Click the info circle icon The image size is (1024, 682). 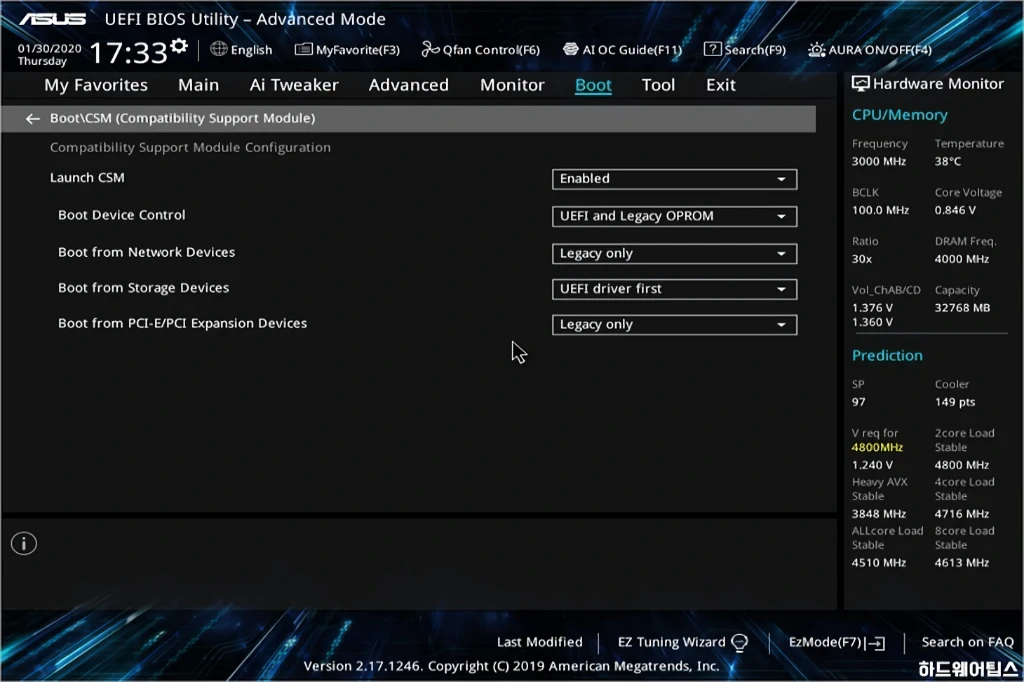24,544
